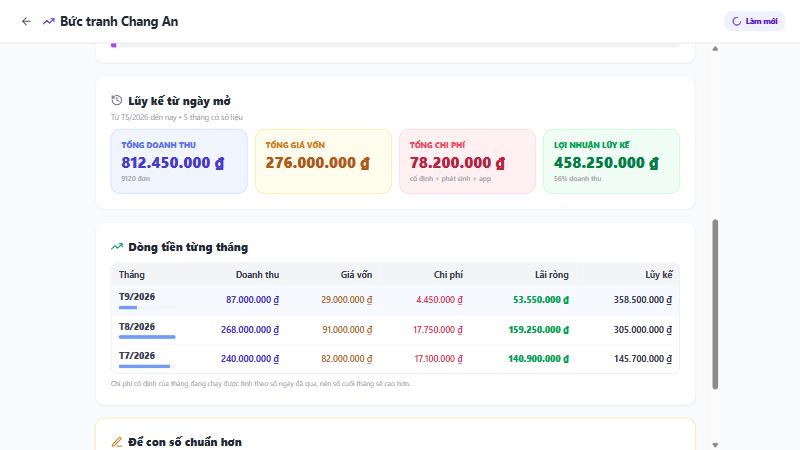This screenshot has width=800, height=450.
Task: Click revenue value 240.000.000 đ
Action: (x=250, y=359)
